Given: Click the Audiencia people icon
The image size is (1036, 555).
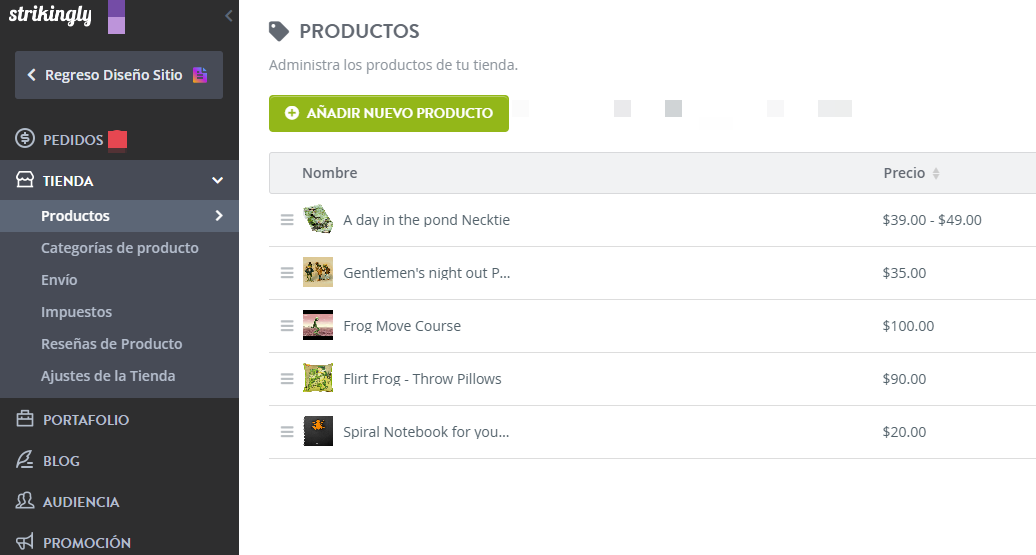Looking at the screenshot, I should click(x=25, y=501).
